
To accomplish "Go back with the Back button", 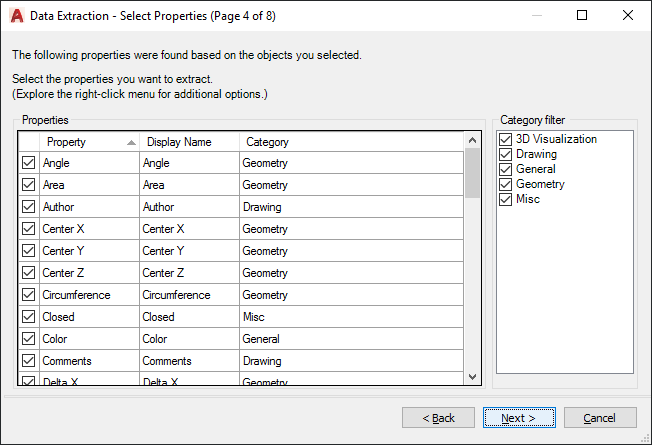I will click(x=438, y=417).
